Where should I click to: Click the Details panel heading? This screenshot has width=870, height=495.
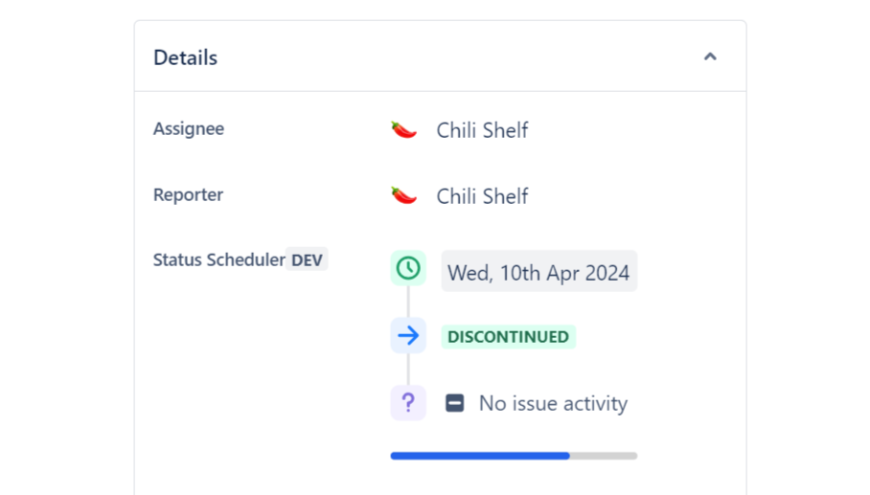pyautogui.click(x=185, y=58)
